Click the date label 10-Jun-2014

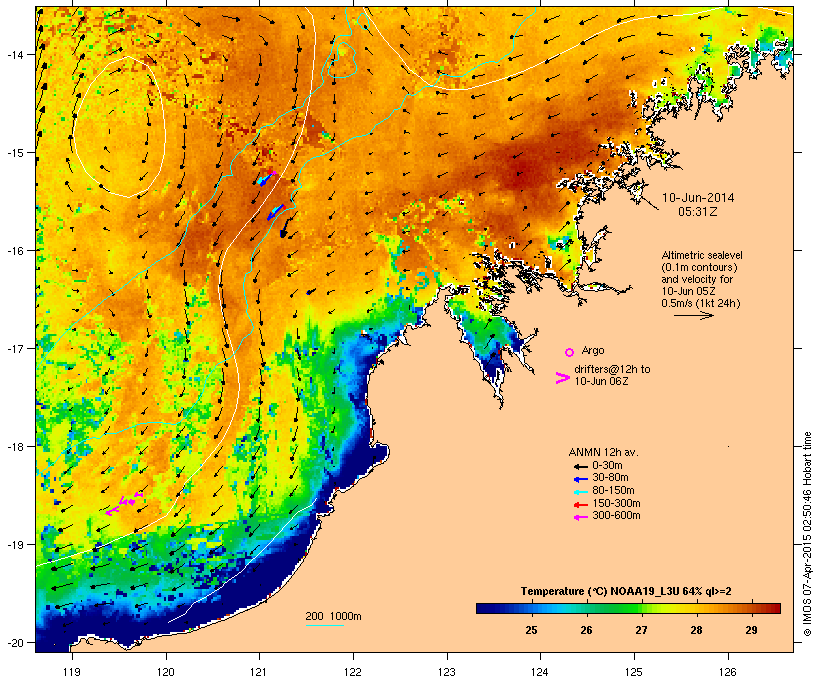point(698,198)
